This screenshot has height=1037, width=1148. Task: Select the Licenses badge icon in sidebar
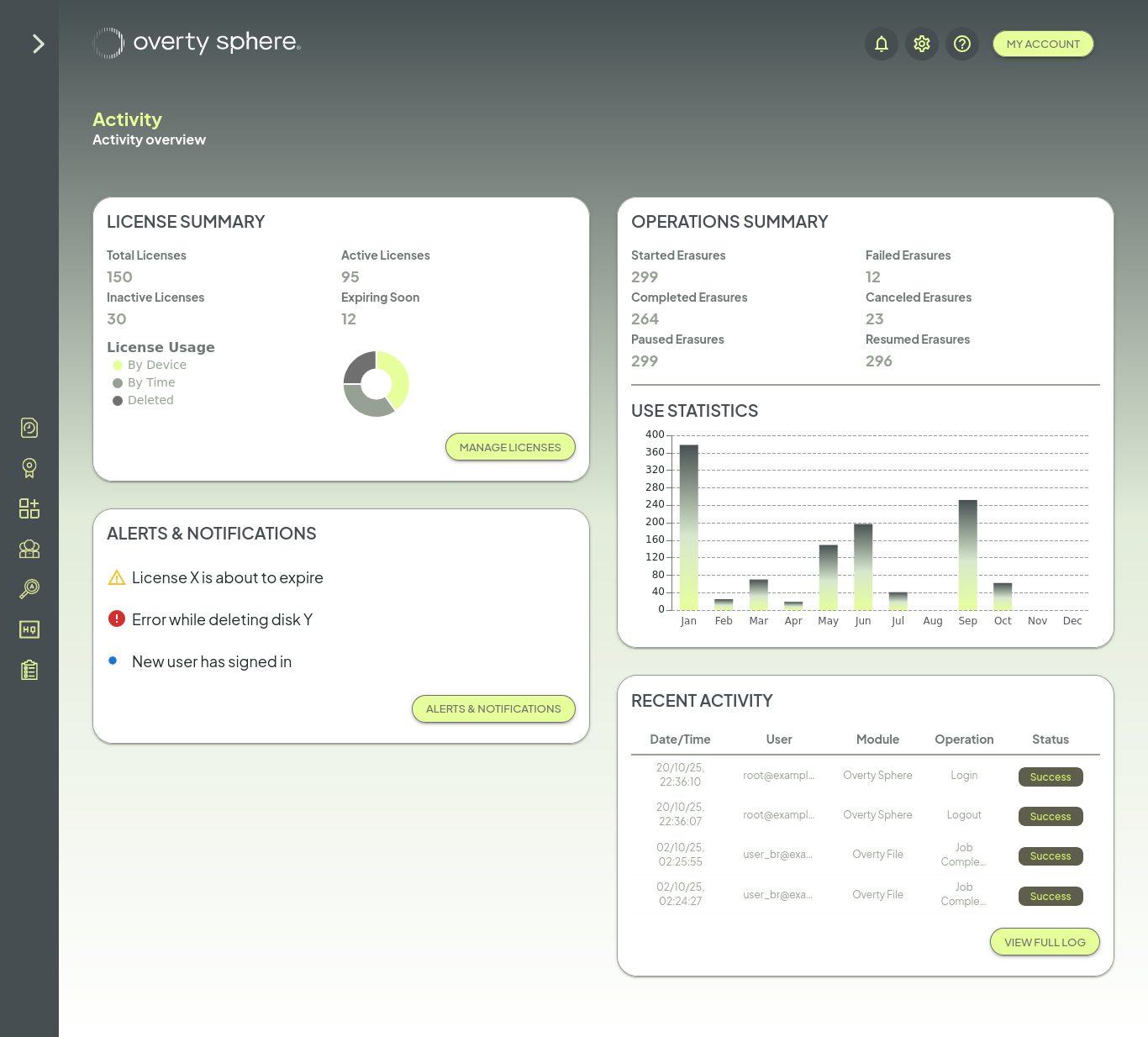[x=29, y=468]
